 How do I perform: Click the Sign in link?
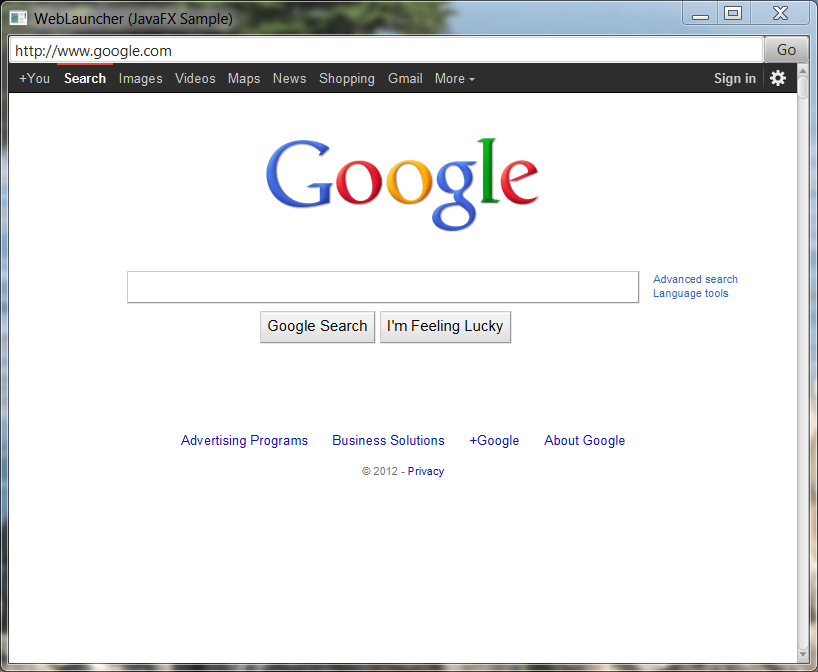click(734, 78)
